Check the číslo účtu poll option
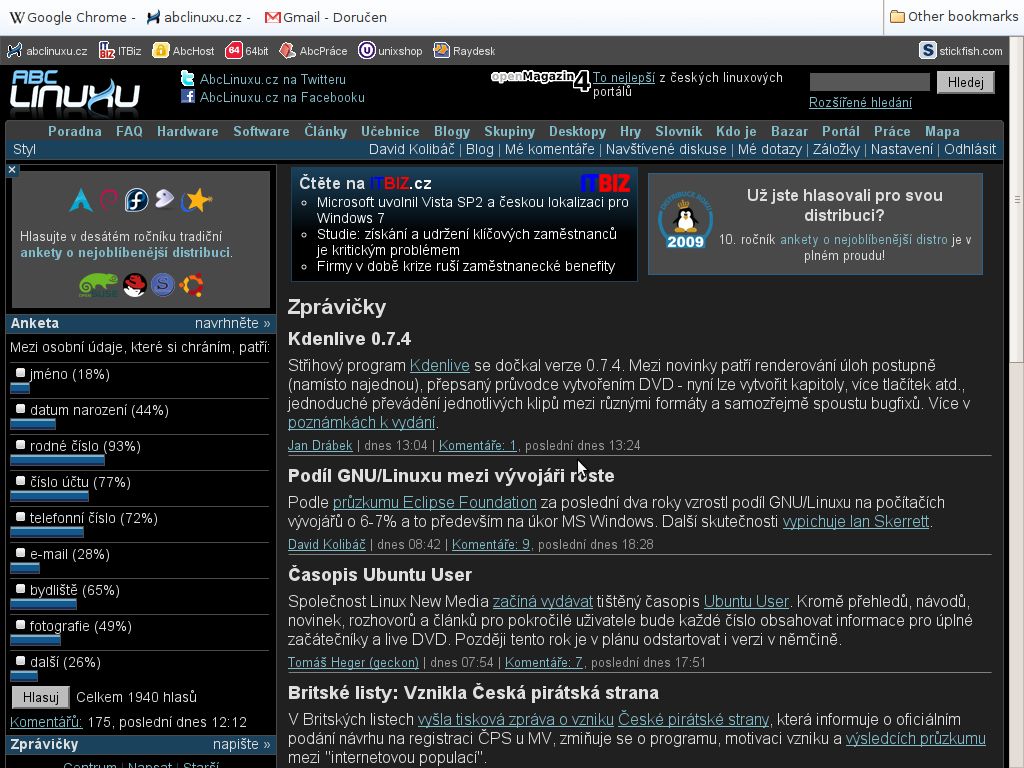This screenshot has height=768, width=1024. (x=20, y=481)
